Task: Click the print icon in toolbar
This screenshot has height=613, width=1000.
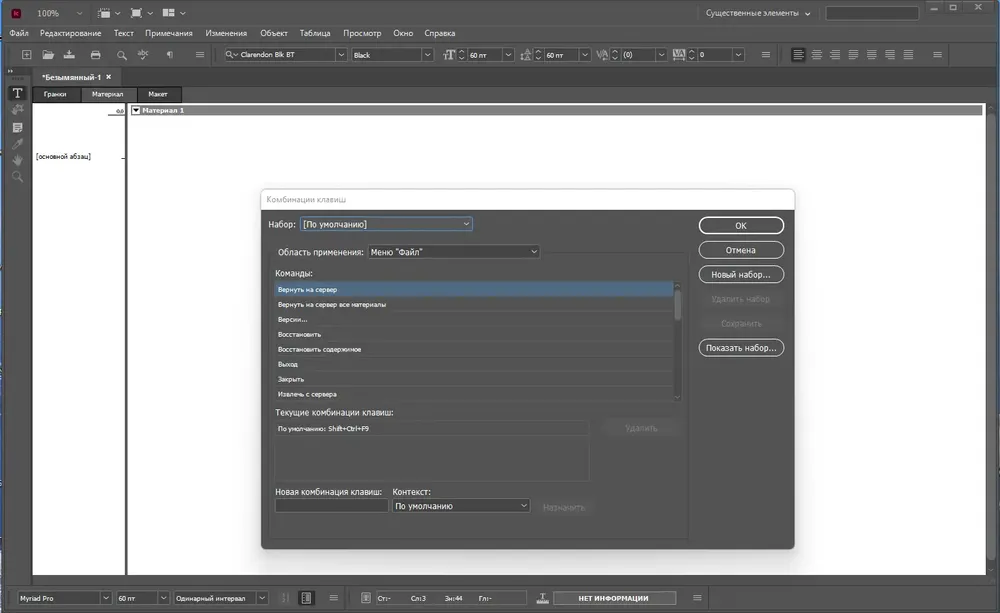Action: [96, 55]
